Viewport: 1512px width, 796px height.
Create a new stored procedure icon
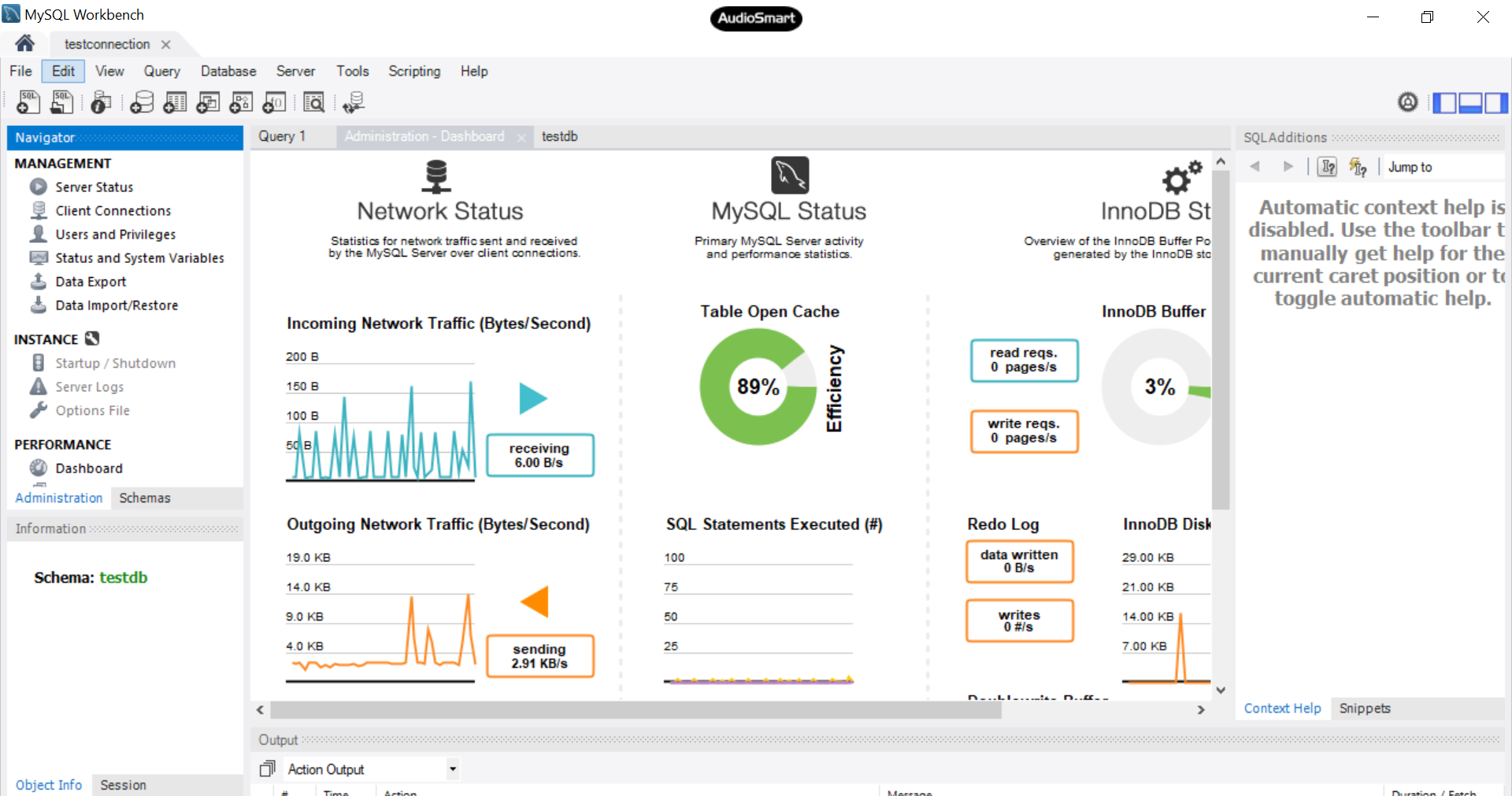tap(241, 102)
